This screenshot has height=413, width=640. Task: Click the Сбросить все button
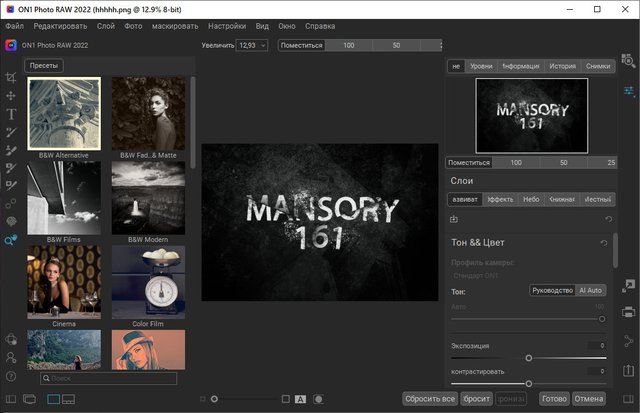(x=430, y=398)
